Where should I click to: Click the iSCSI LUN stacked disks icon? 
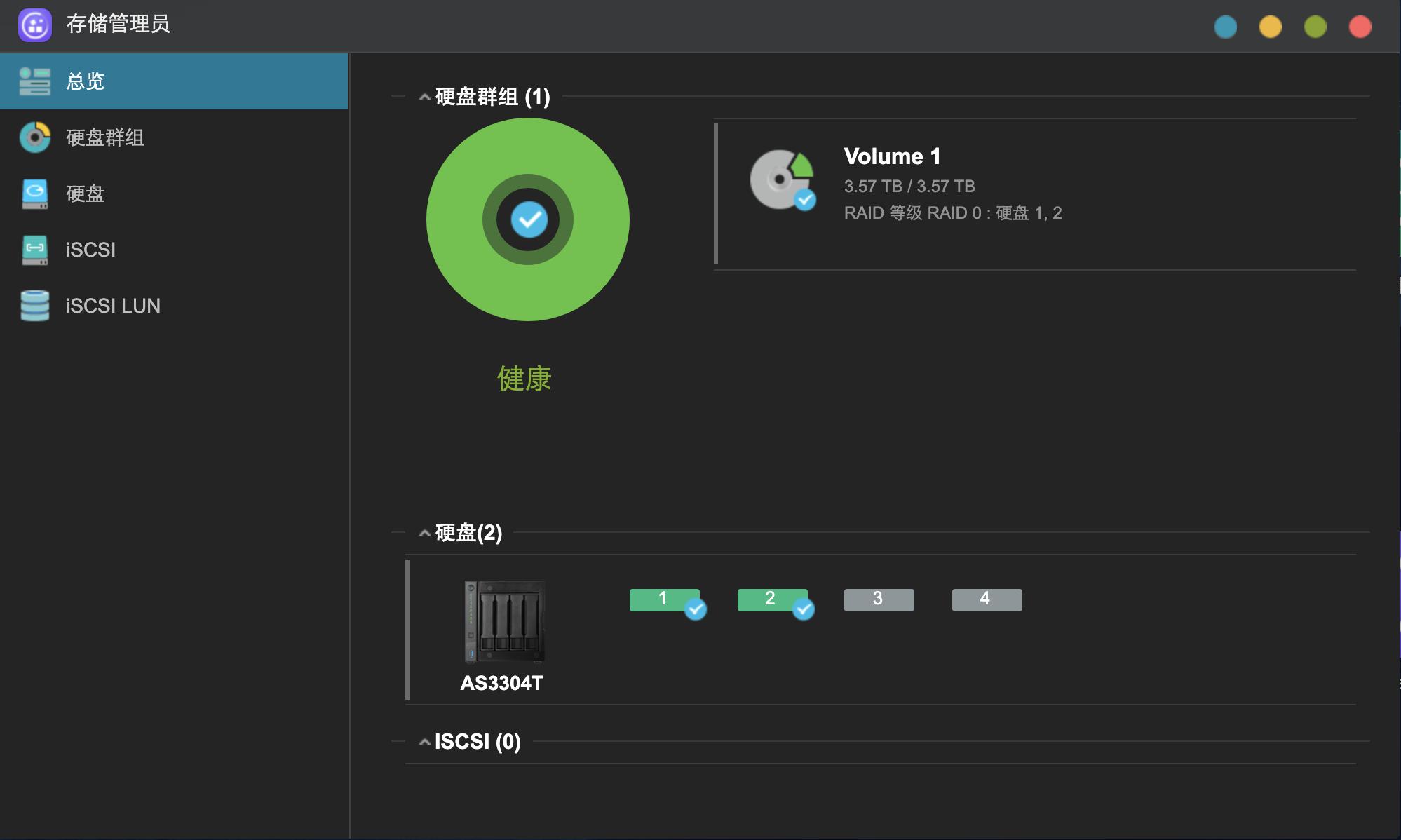click(34, 305)
